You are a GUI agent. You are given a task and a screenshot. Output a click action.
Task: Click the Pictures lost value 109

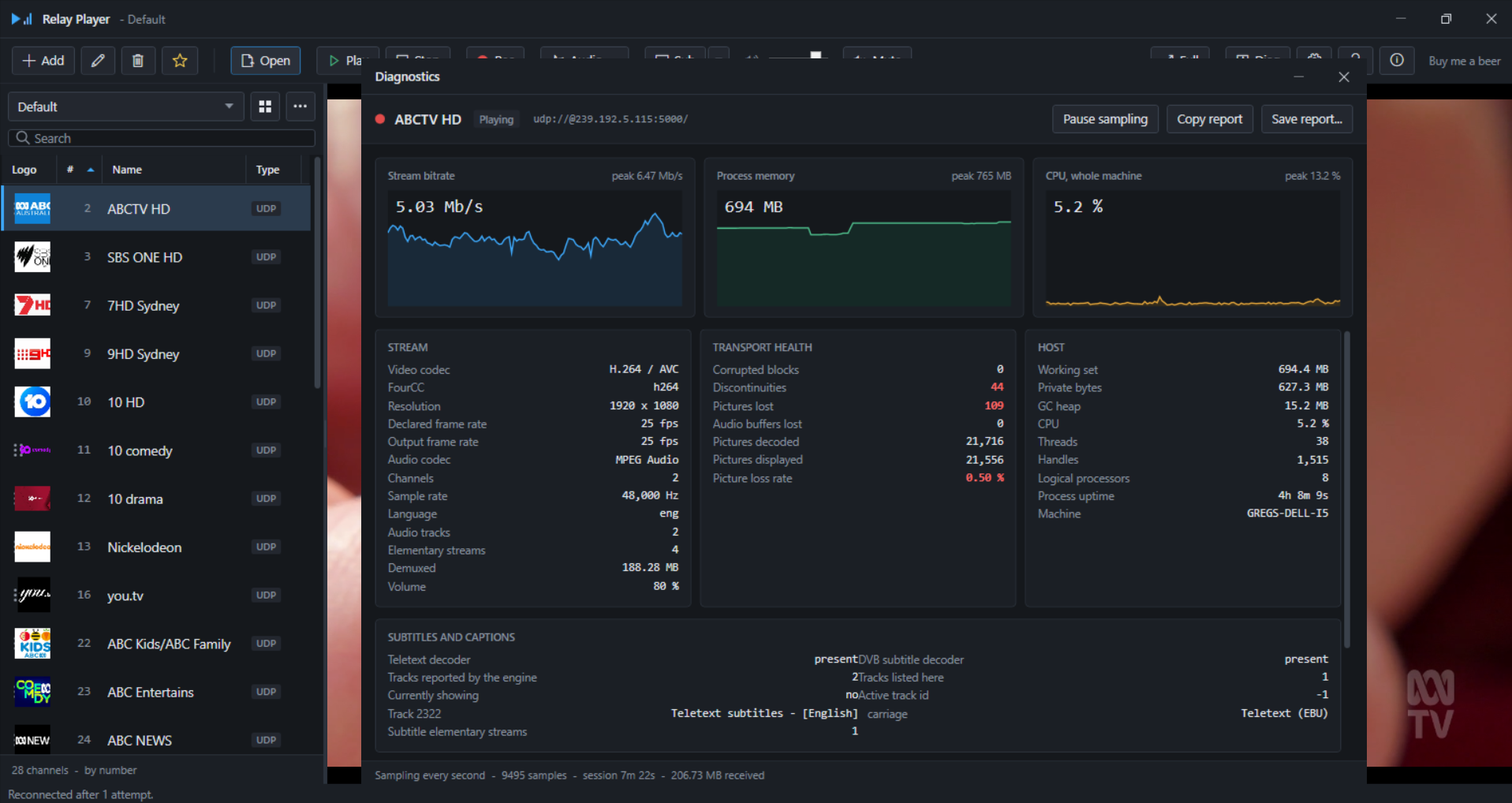tap(994, 405)
